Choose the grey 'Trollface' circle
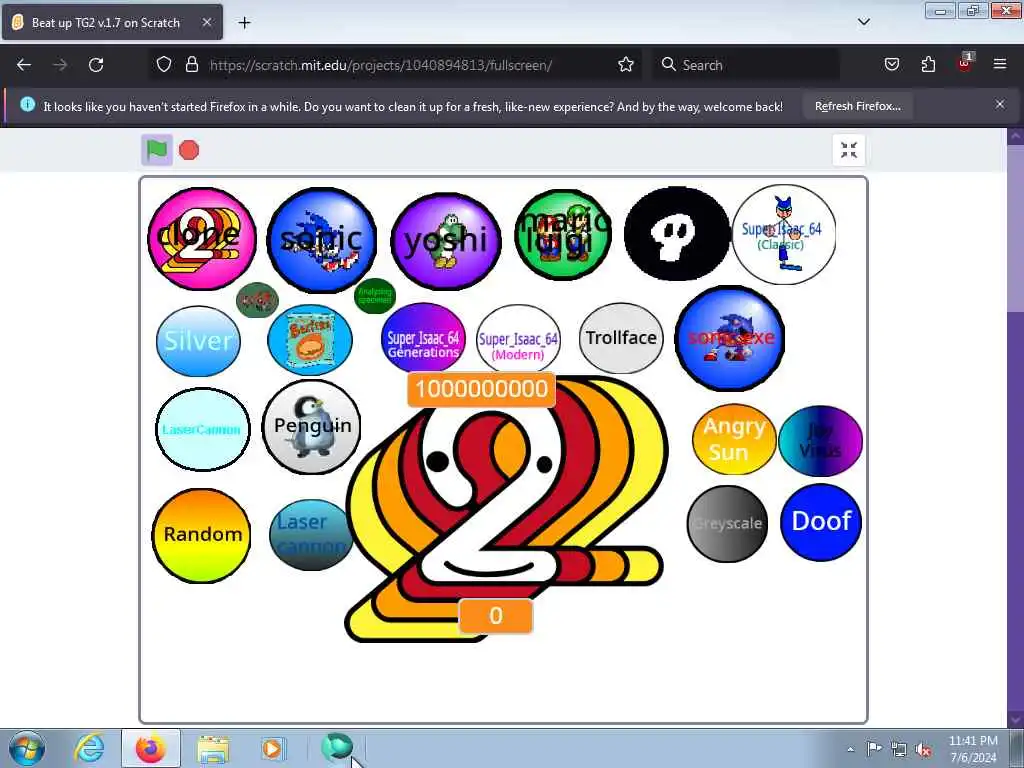Image resolution: width=1024 pixels, height=768 pixels. pyautogui.click(x=621, y=338)
